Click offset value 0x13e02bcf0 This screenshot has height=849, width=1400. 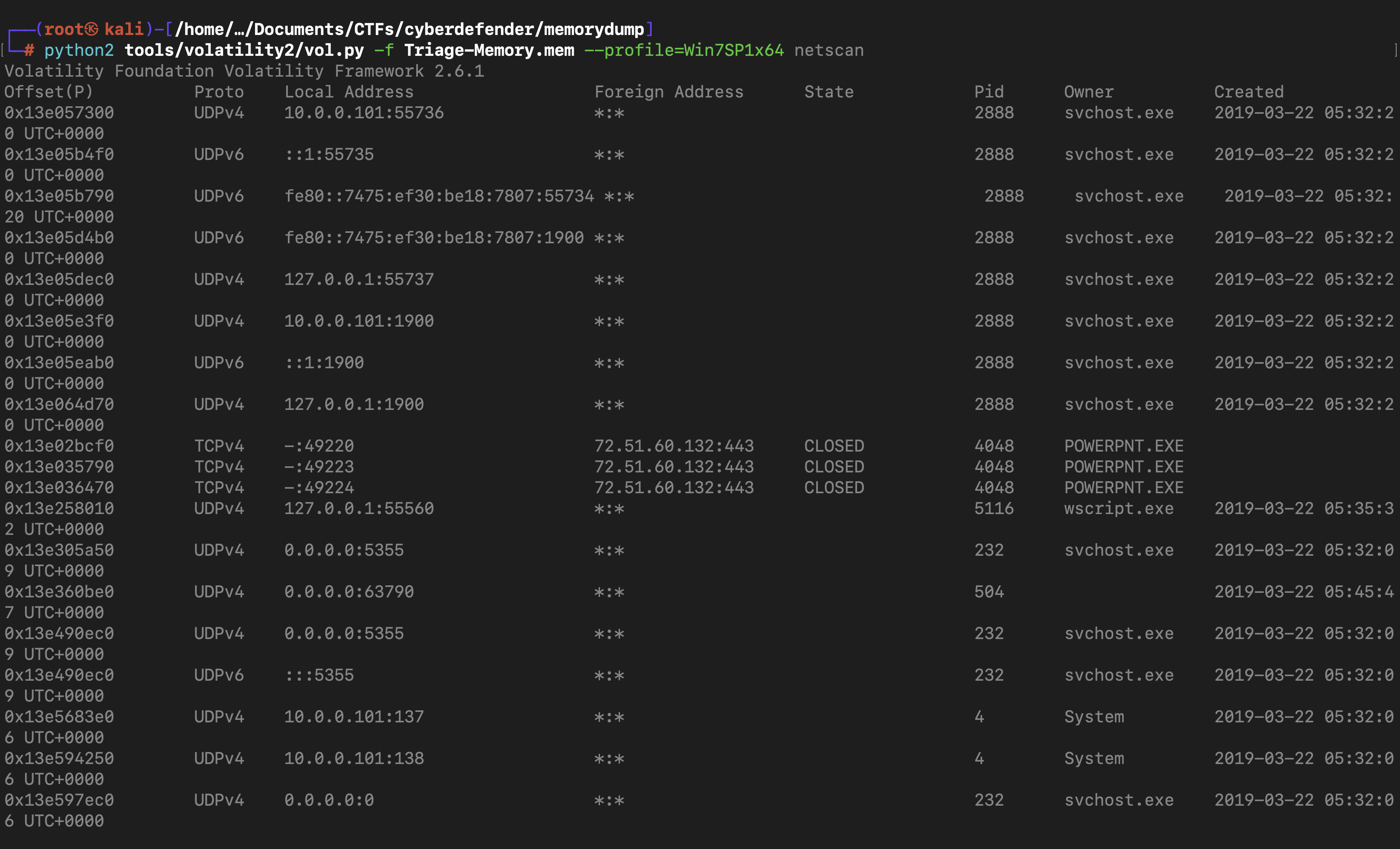tap(59, 446)
